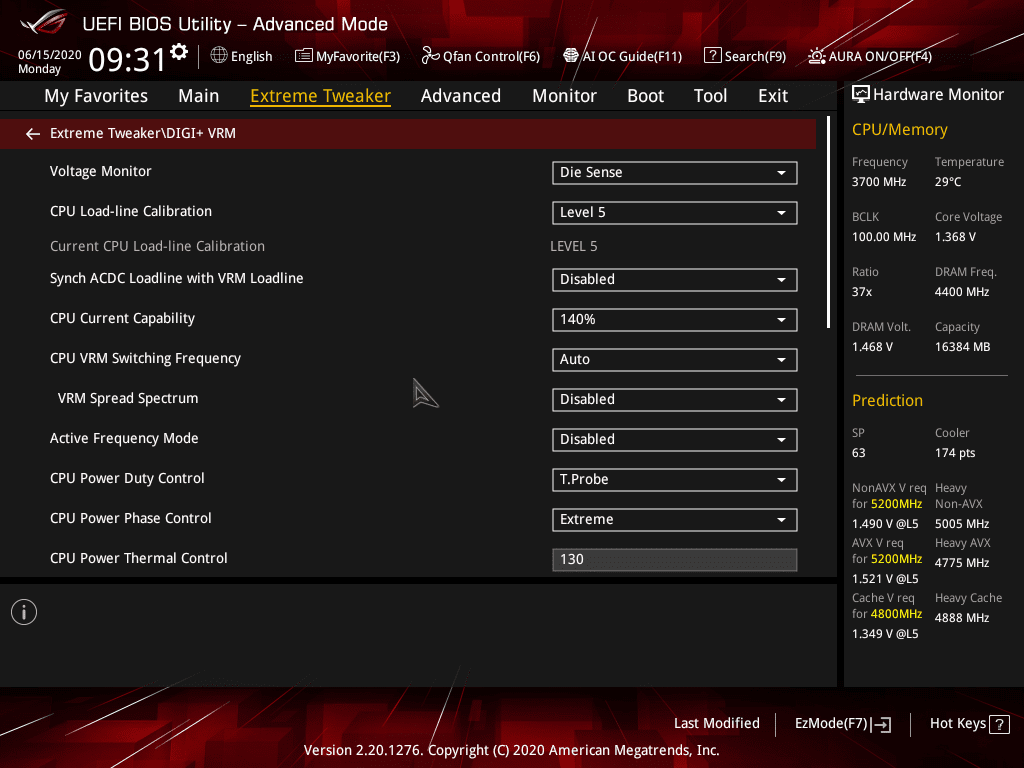The image size is (1024, 768).
Task: Open the My Favorites tab
Action: tap(96, 96)
